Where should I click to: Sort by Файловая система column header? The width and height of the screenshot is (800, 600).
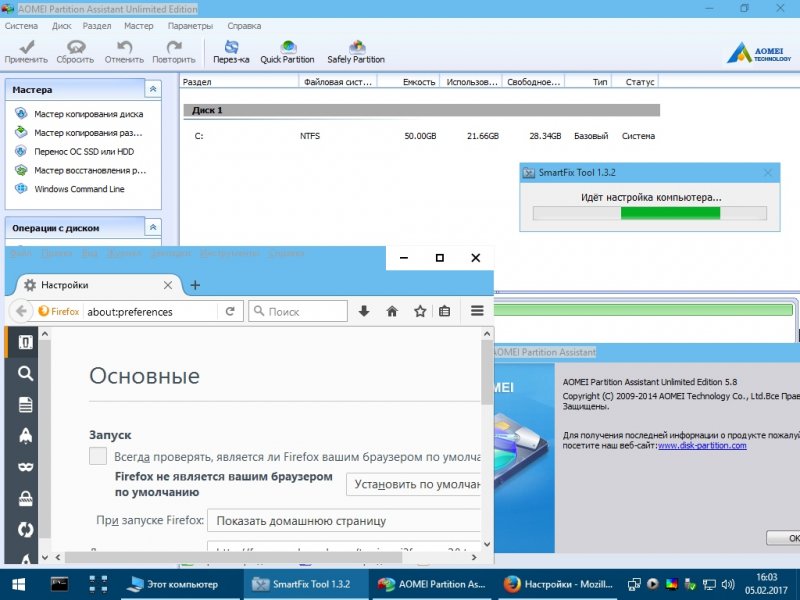coord(338,82)
